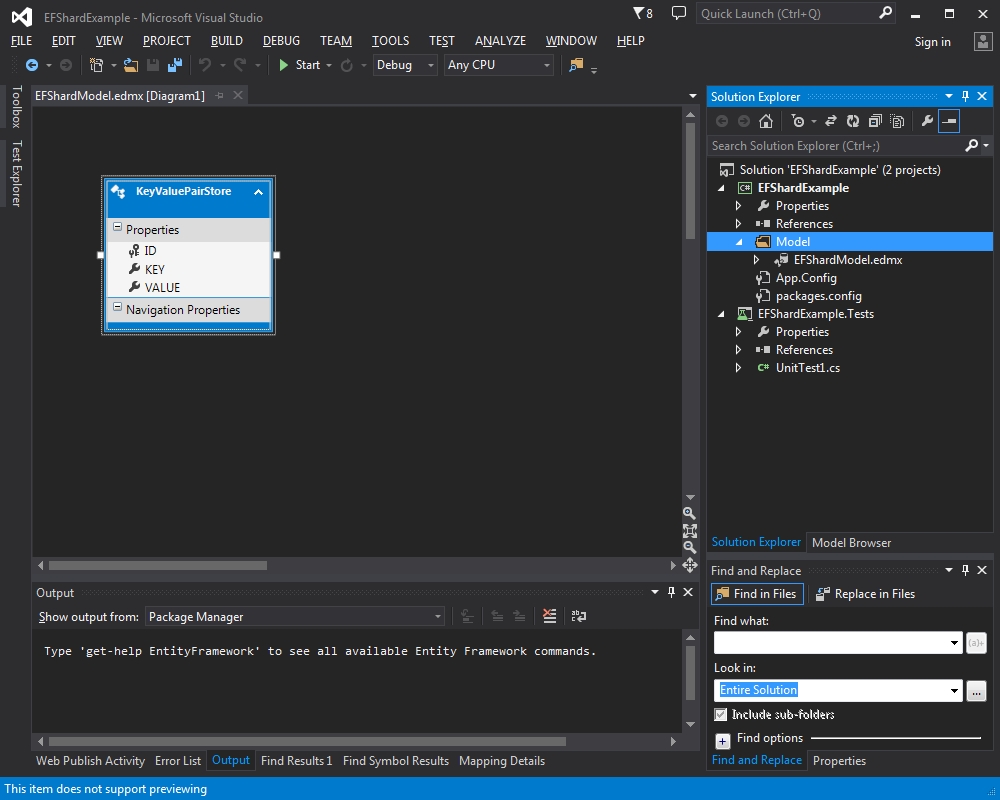Switch to the Error List tab
The image size is (1000, 800).
tap(178, 760)
